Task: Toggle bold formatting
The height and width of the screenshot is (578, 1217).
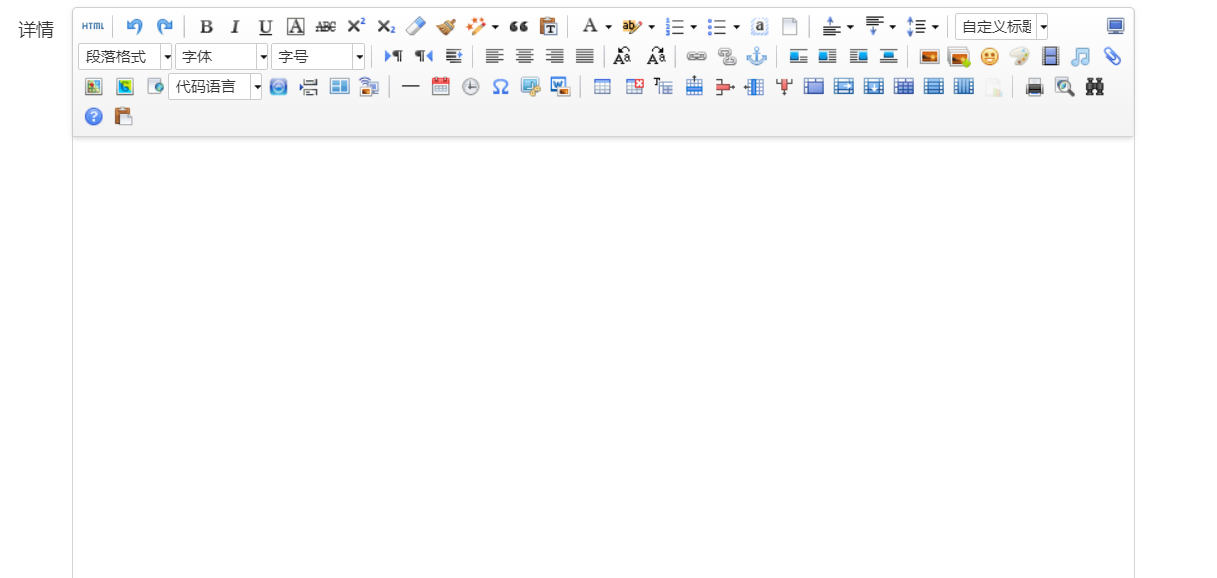Action: (x=206, y=27)
